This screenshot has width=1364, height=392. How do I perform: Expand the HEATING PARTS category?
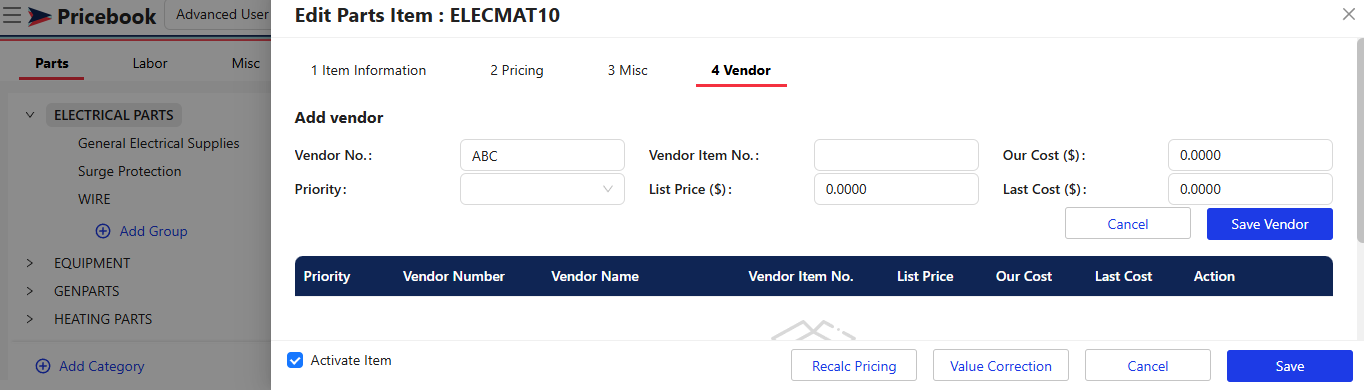coord(30,319)
